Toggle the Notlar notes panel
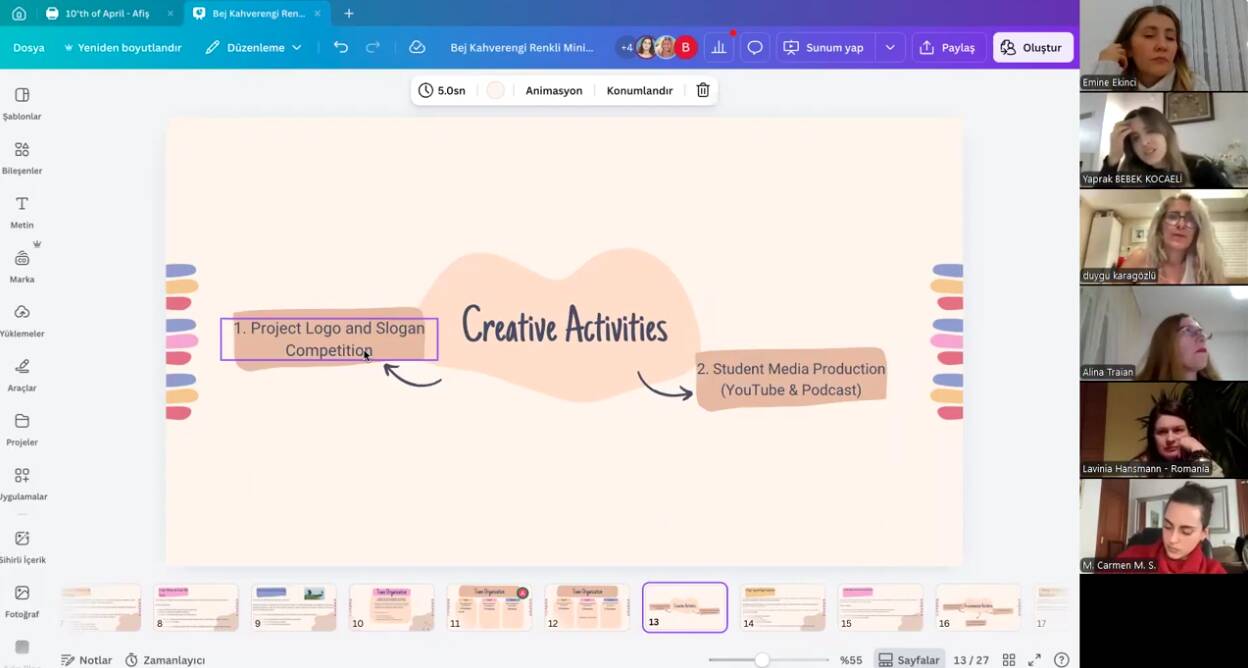 pyautogui.click(x=86, y=660)
